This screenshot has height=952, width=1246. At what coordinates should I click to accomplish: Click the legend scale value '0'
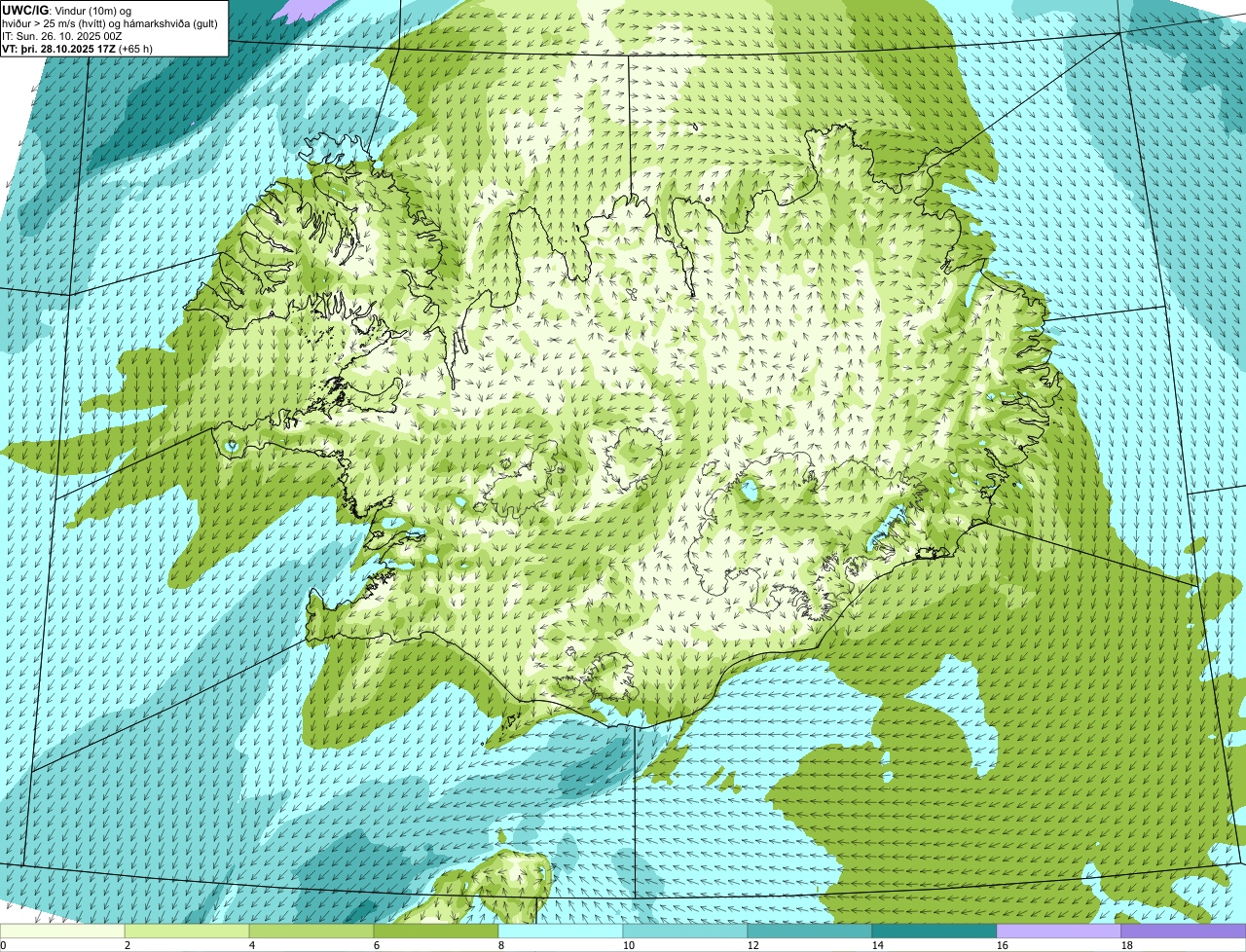[x=3, y=945]
